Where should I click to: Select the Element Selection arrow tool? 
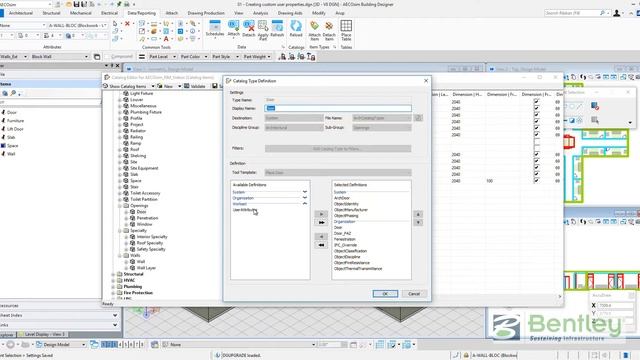click(115, 24)
